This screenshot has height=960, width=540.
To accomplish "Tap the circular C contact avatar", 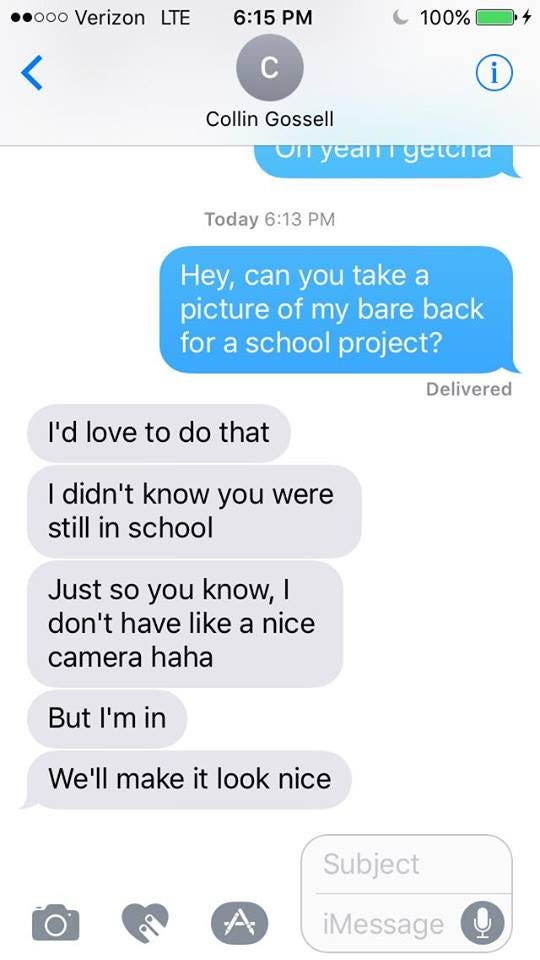I will [269, 68].
